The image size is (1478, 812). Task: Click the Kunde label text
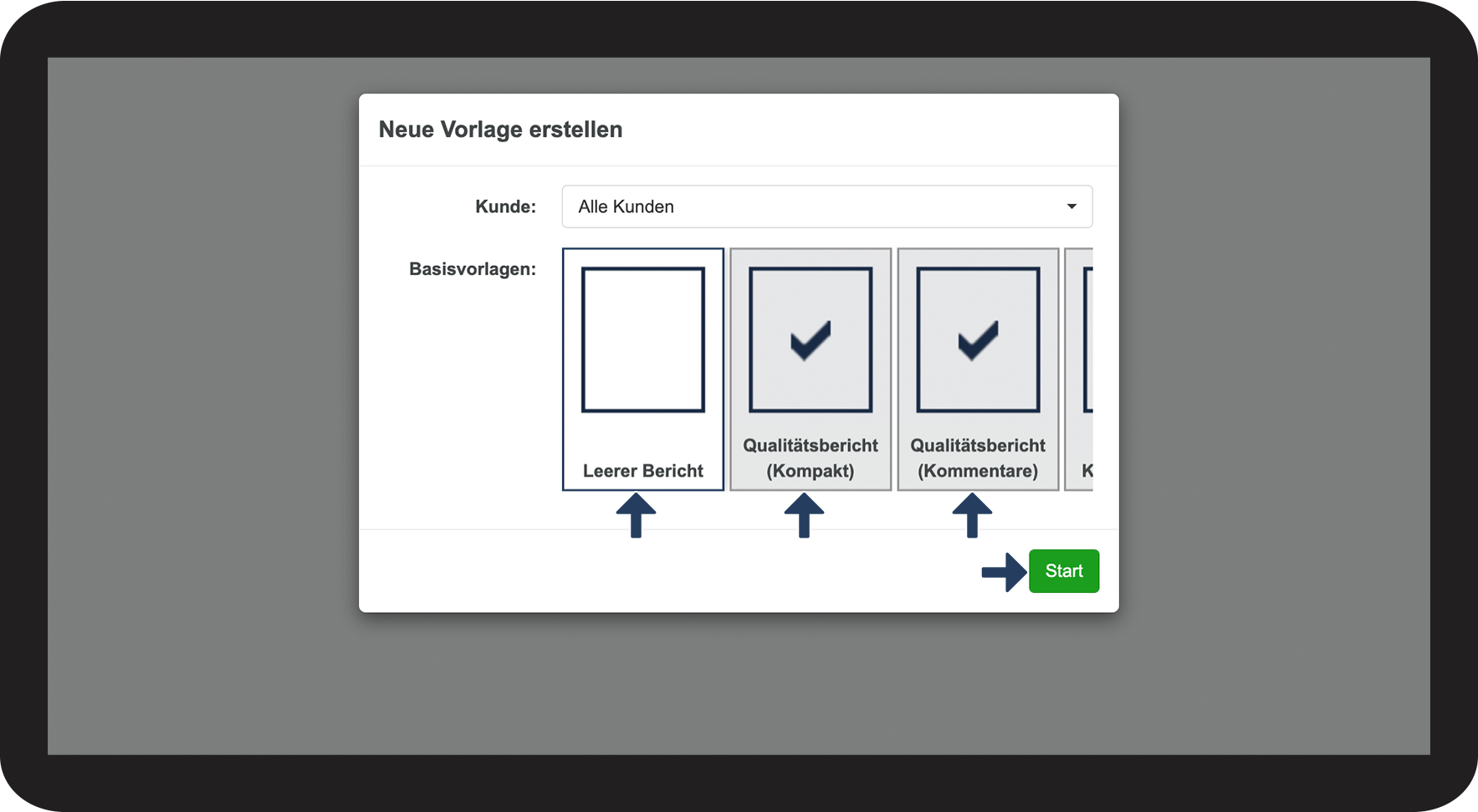(x=505, y=207)
